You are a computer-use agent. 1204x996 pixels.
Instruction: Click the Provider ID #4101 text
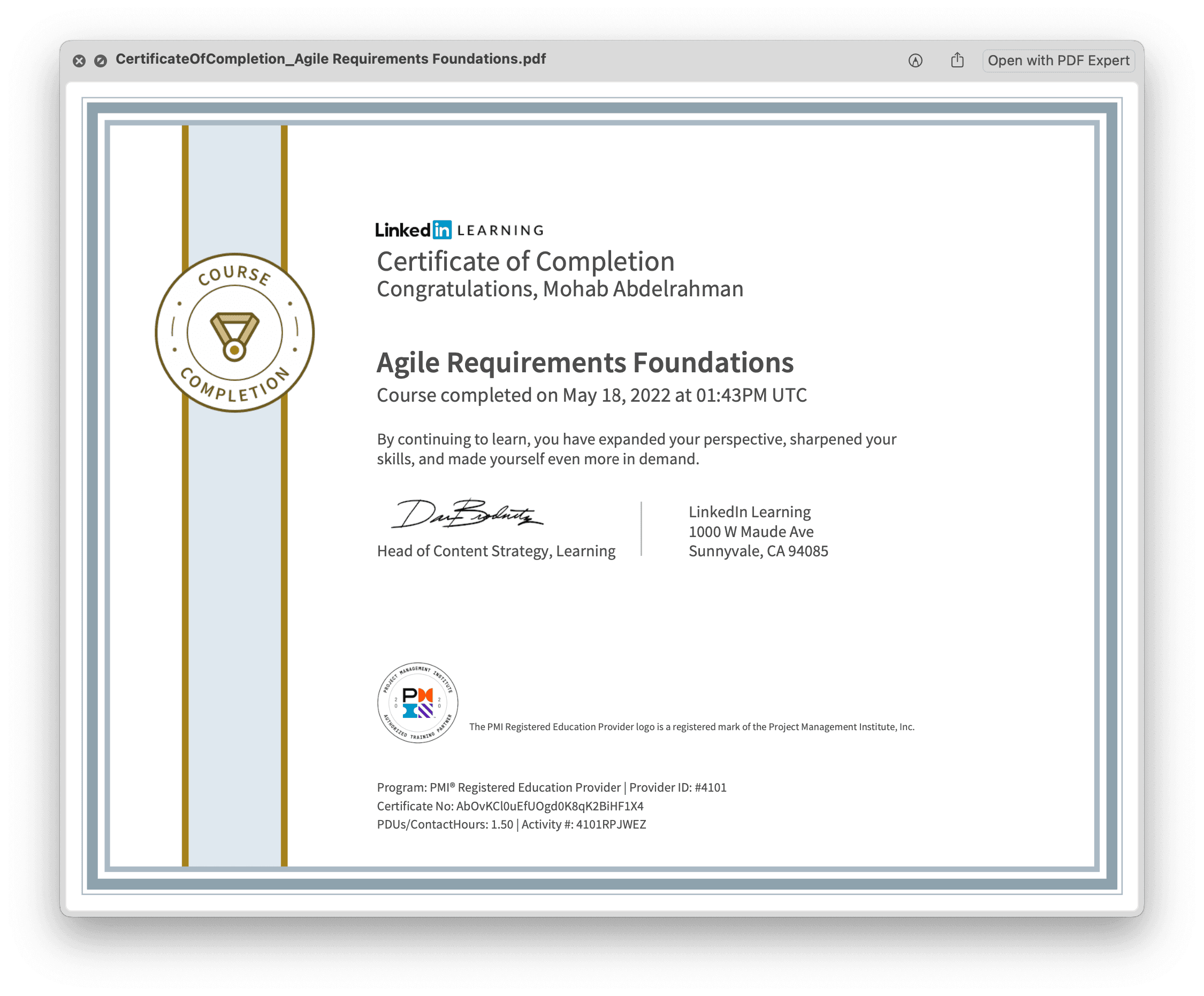[x=677, y=787]
